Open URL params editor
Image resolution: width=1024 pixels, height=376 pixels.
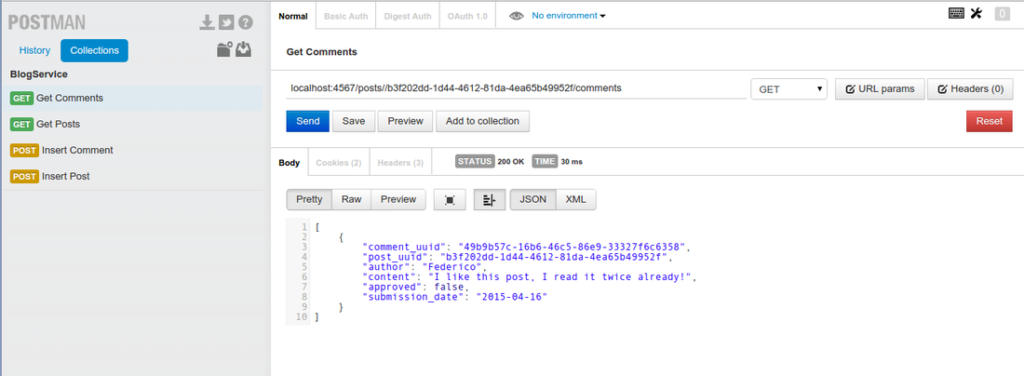tap(880, 89)
